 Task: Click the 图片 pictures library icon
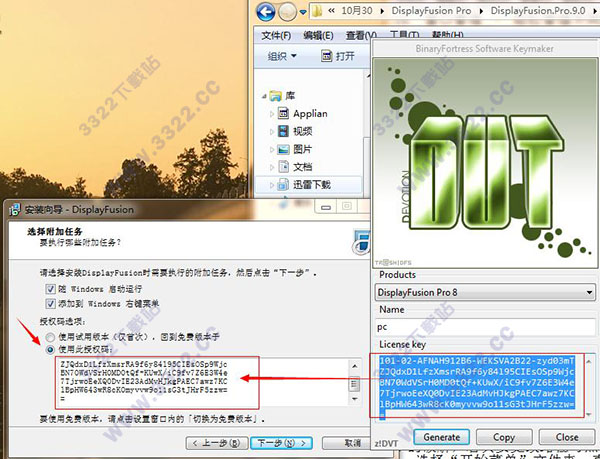[283, 149]
